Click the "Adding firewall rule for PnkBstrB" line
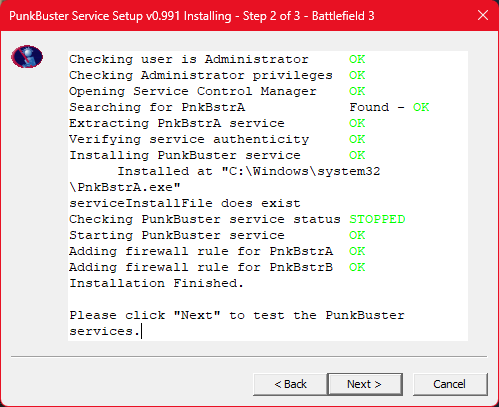The height and width of the screenshot is (407, 499). [201, 267]
